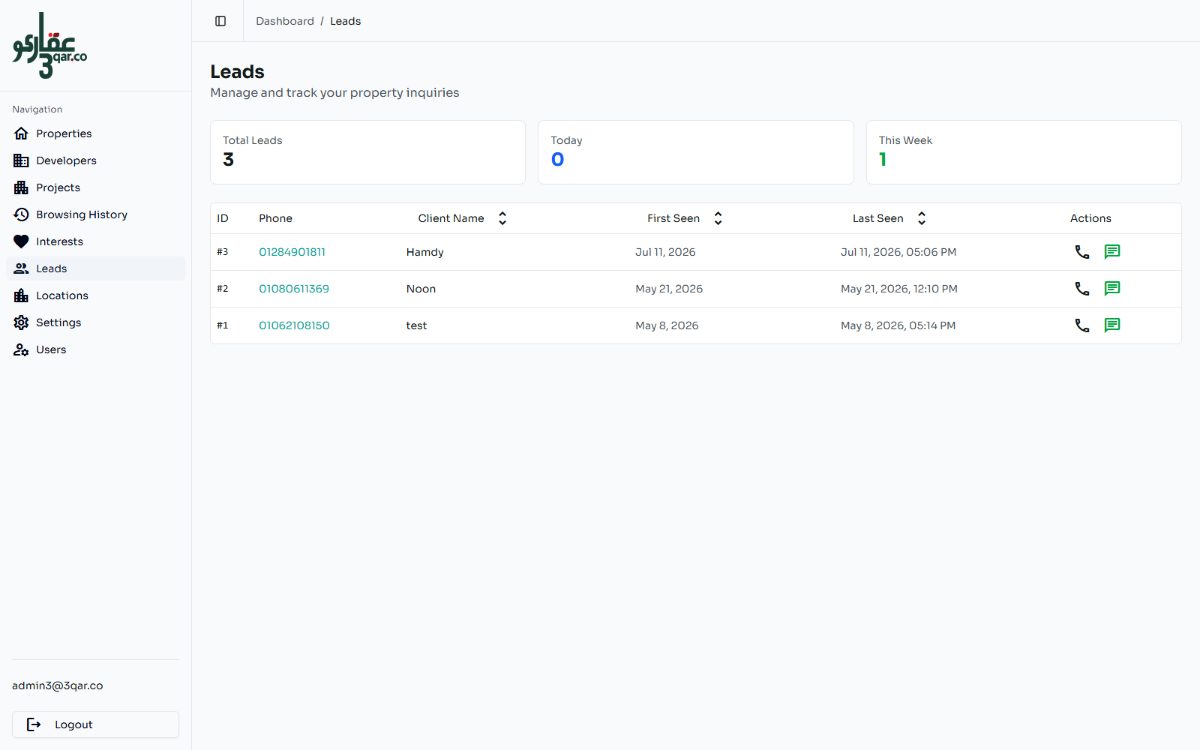Click Last Seen May 21, 2026, 12:10 PM
Screen dimensions: 1200x750
[x=899, y=289]
